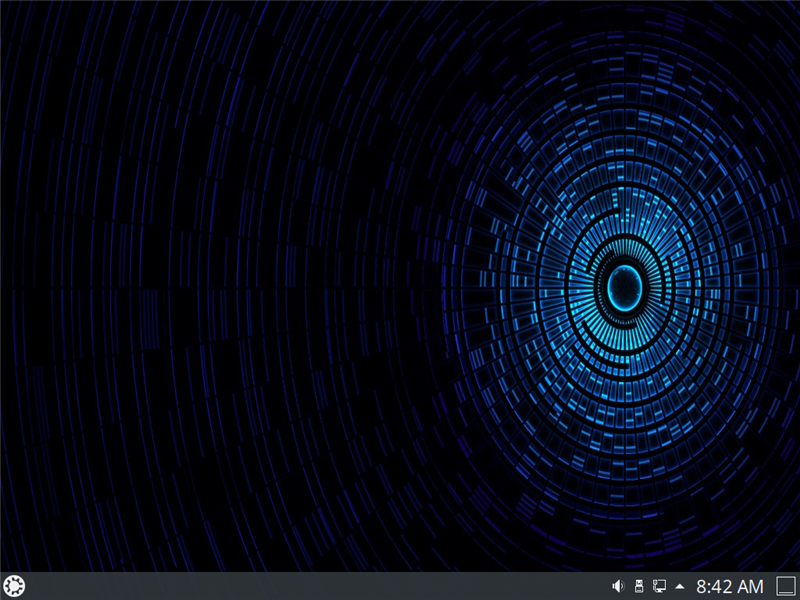The image size is (800, 600).
Task: Open the 8:42 AM clock calendar
Action: point(730,586)
